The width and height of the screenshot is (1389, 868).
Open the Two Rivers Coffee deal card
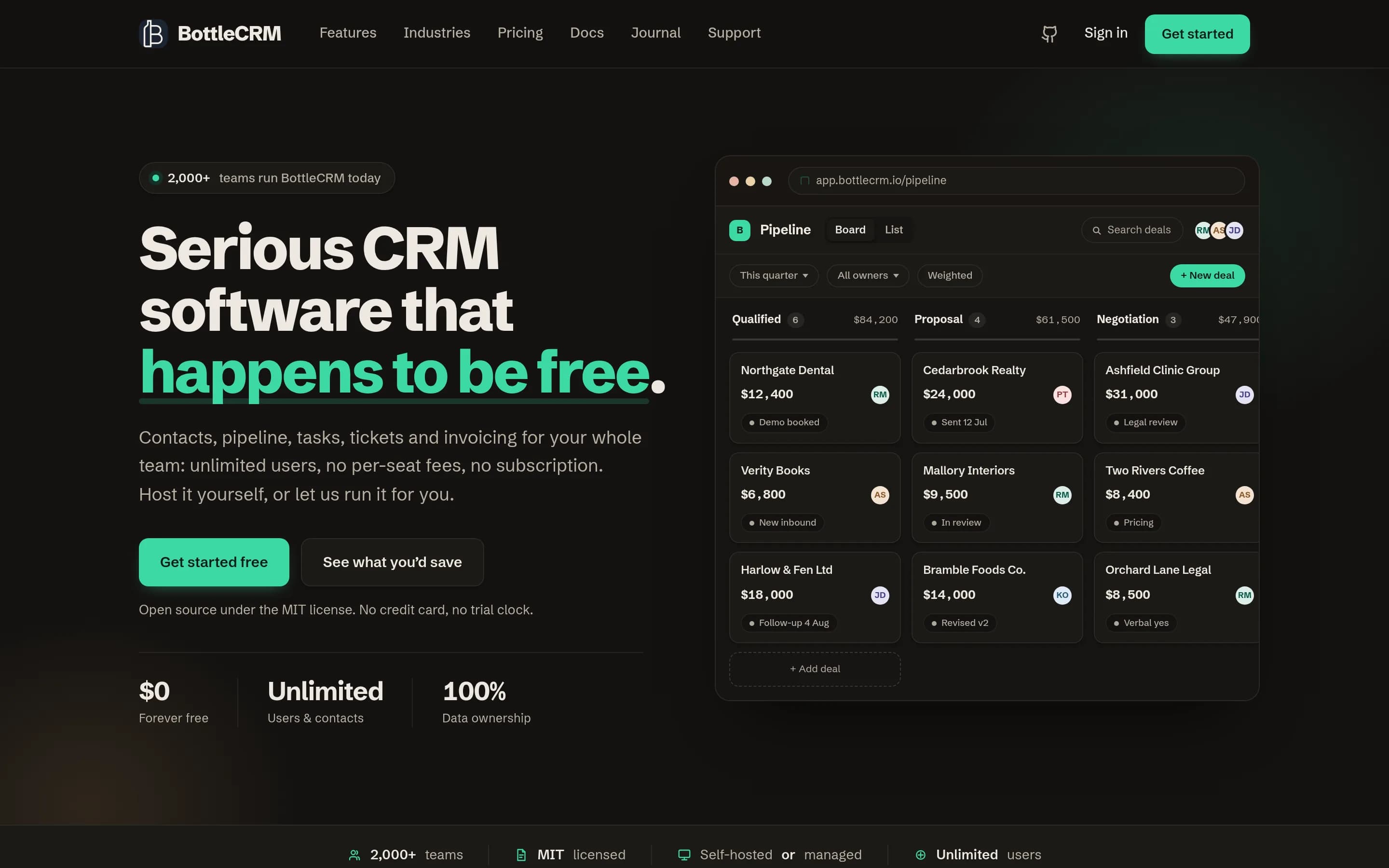pos(1177,498)
